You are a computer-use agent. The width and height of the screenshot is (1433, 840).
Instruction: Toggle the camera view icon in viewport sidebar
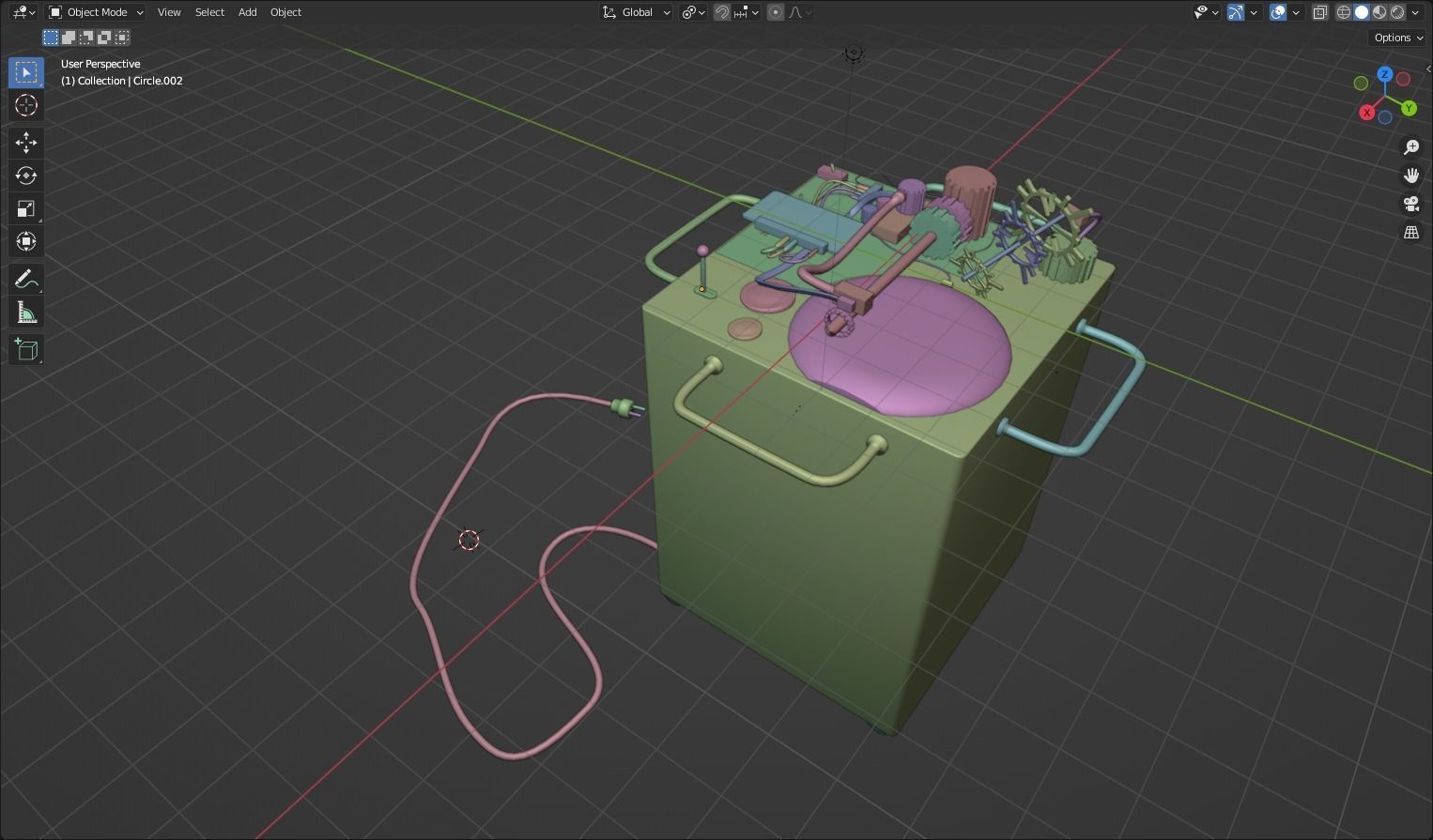[1411, 204]
